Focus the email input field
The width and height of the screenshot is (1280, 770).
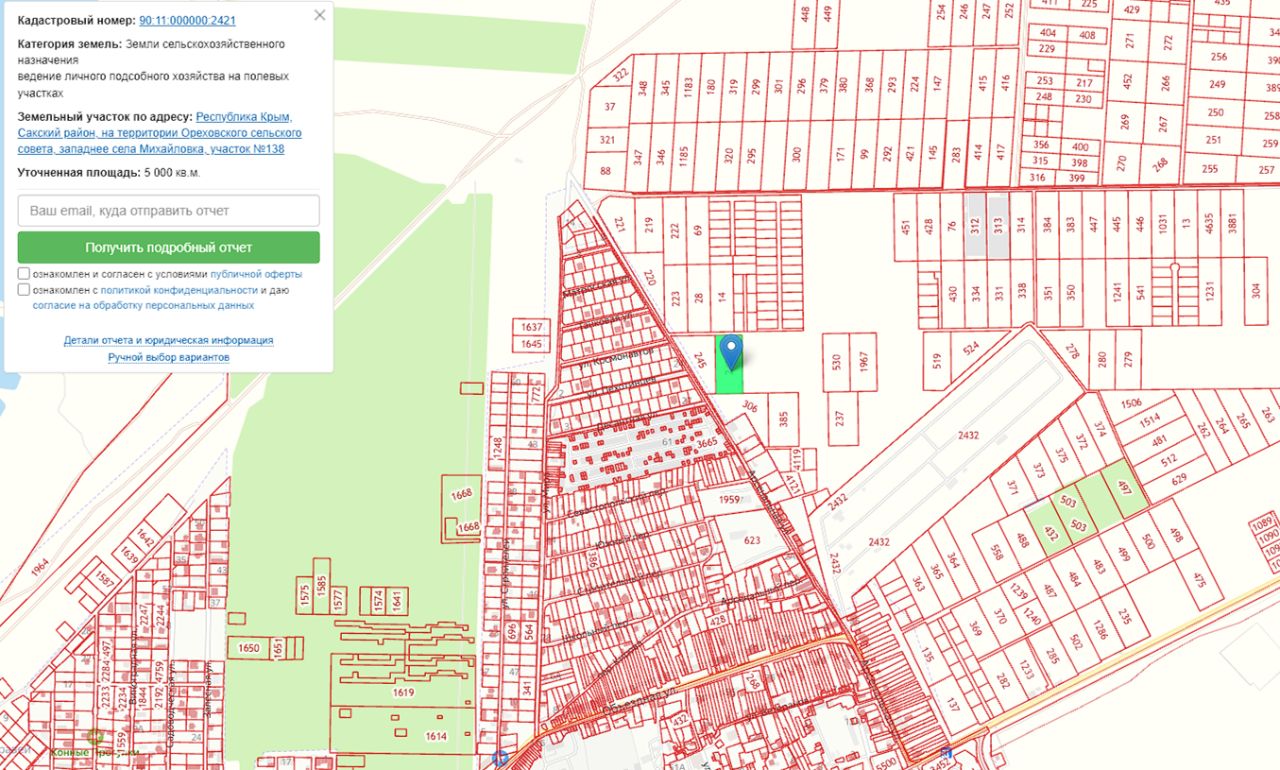(x=168, y=211)
